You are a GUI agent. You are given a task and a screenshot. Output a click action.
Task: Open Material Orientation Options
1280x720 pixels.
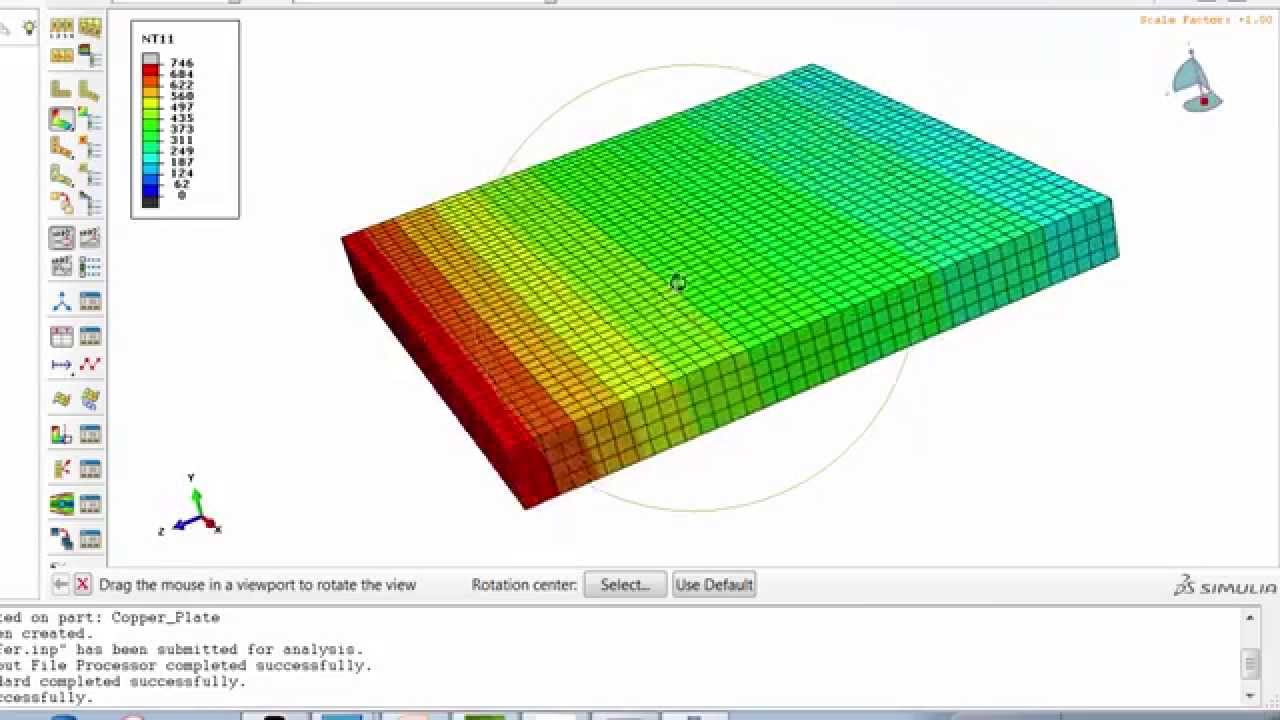[89, 176]
